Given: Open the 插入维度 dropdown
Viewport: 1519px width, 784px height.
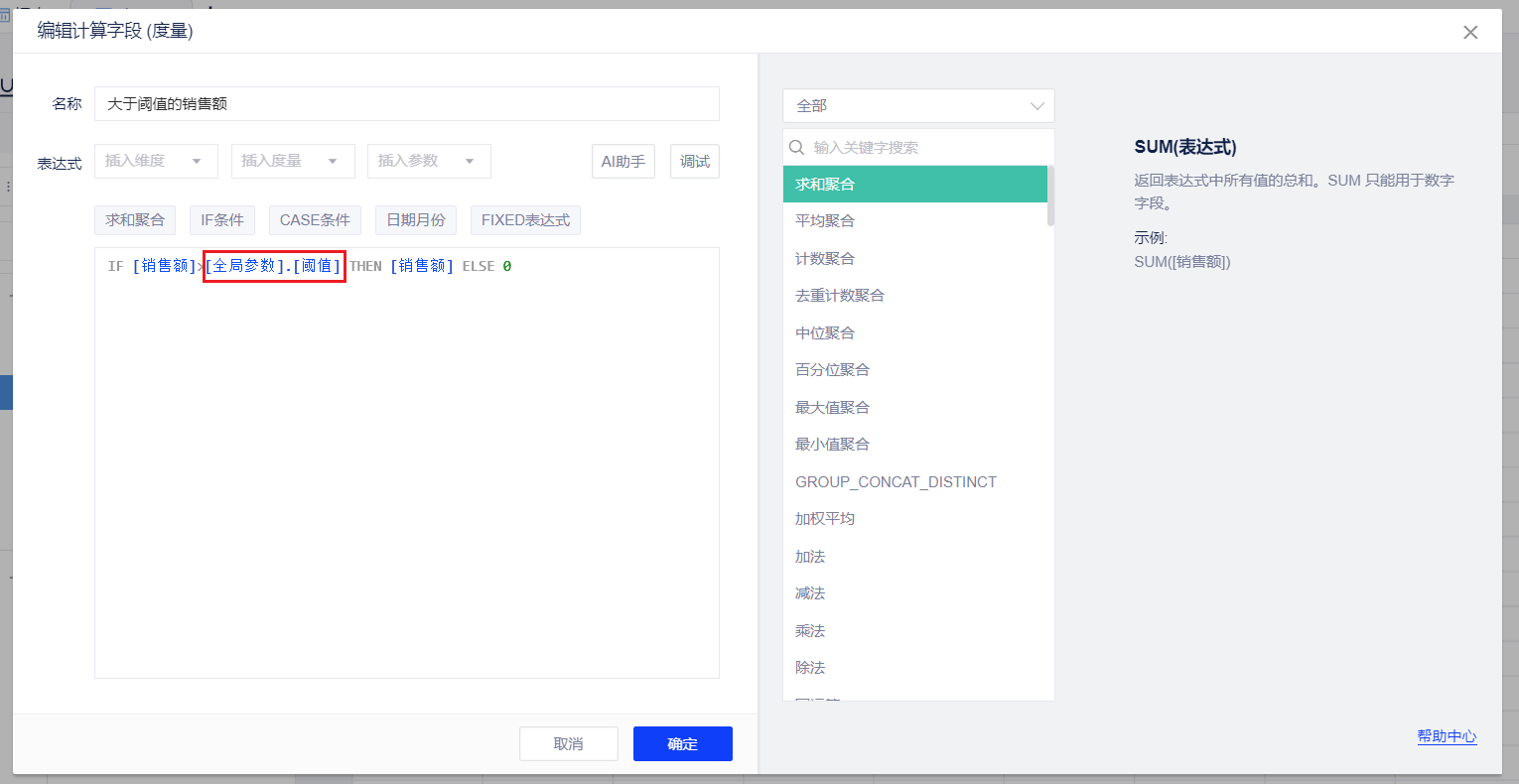Looking at the screenshot, I should (x=156, y=161).
